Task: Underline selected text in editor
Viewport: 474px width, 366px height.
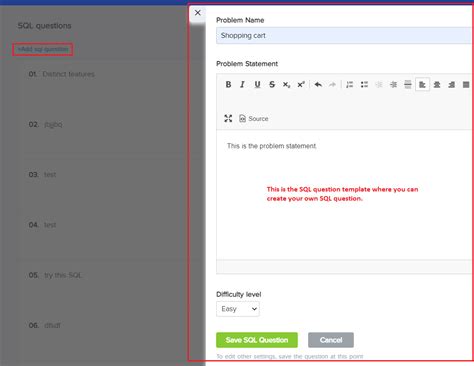Action: coord(257,85)
